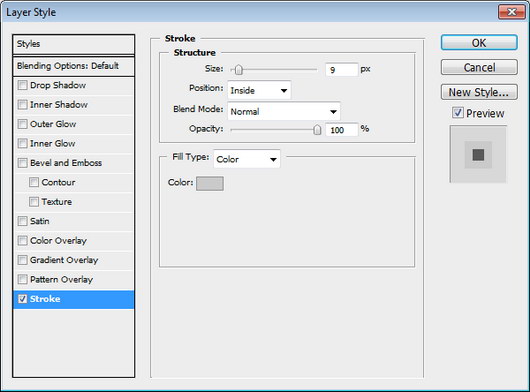Check the Gradient Overlay checkbox
This screenshot has width=530, height=392.
click(x=22, y=260)
